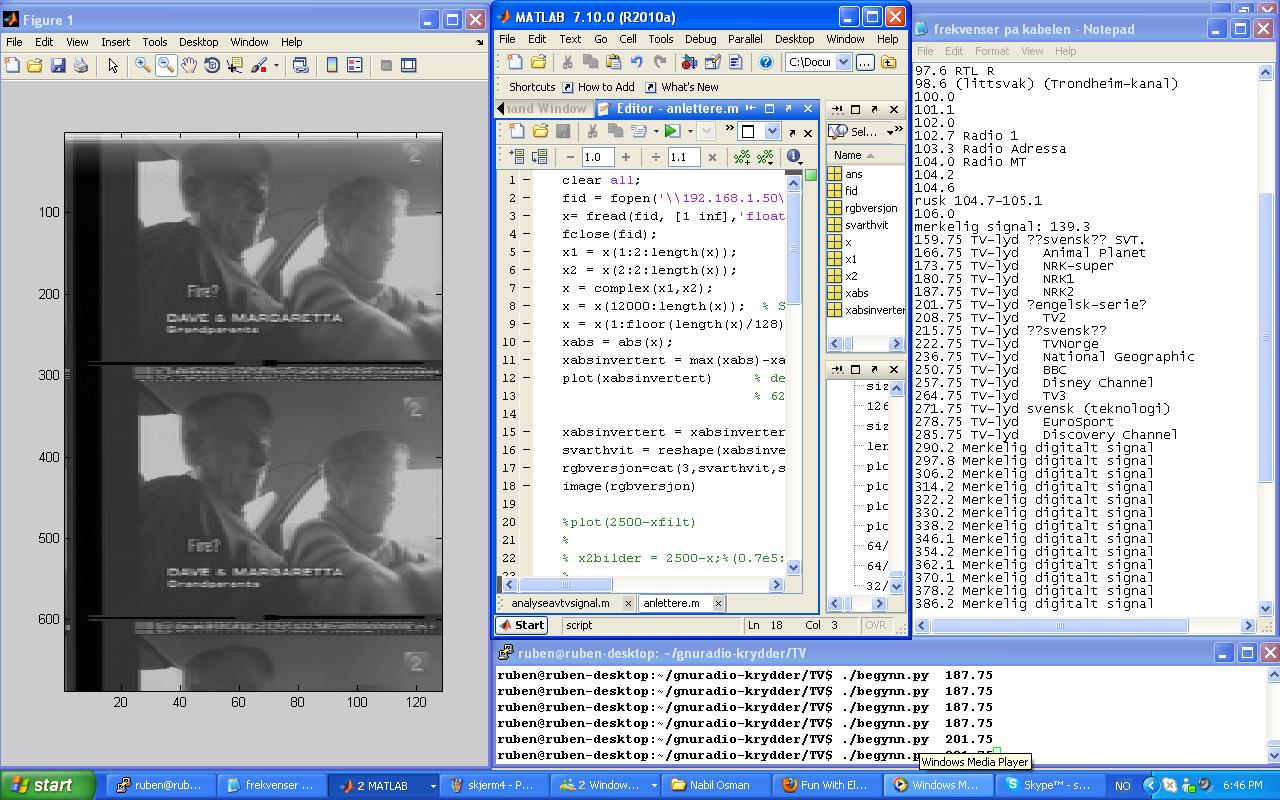Click editor vertical scrollbar down arrow

[794, 567]
